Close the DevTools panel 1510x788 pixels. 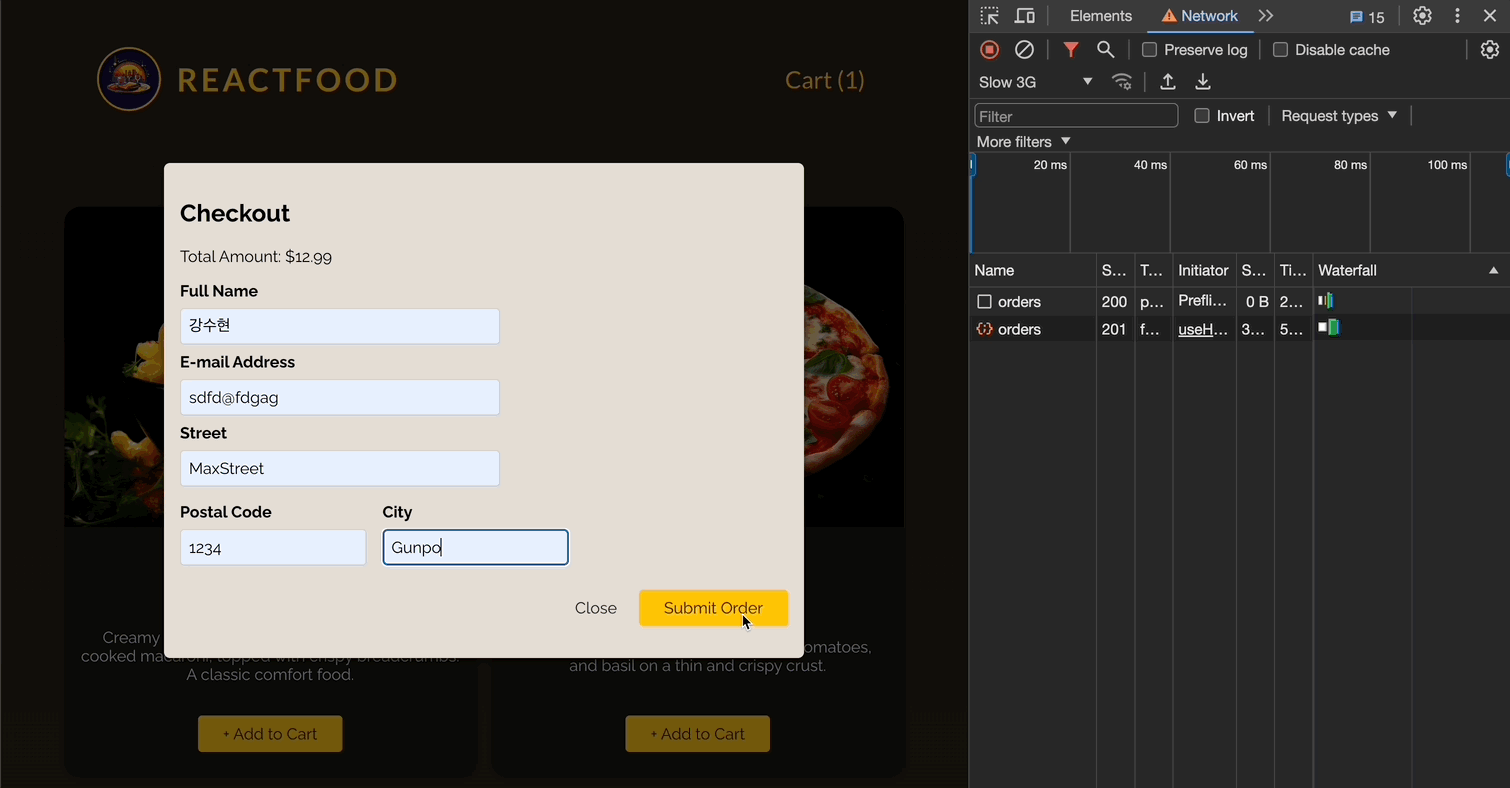[1489, 16]
